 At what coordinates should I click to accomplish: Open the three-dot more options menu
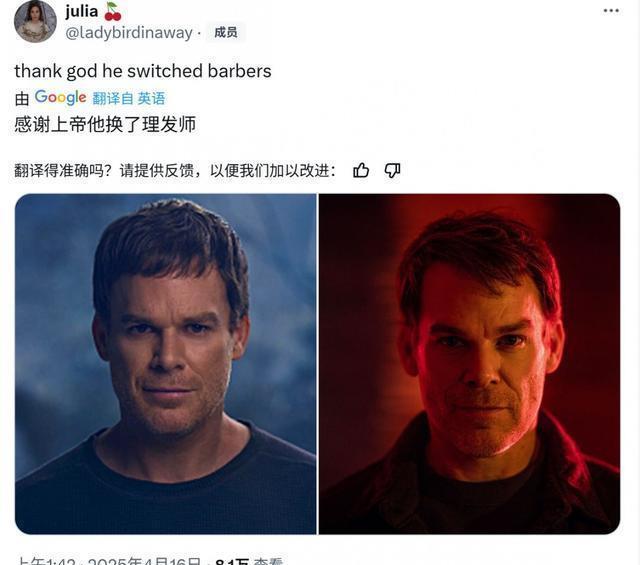click(x=611, y=11)
